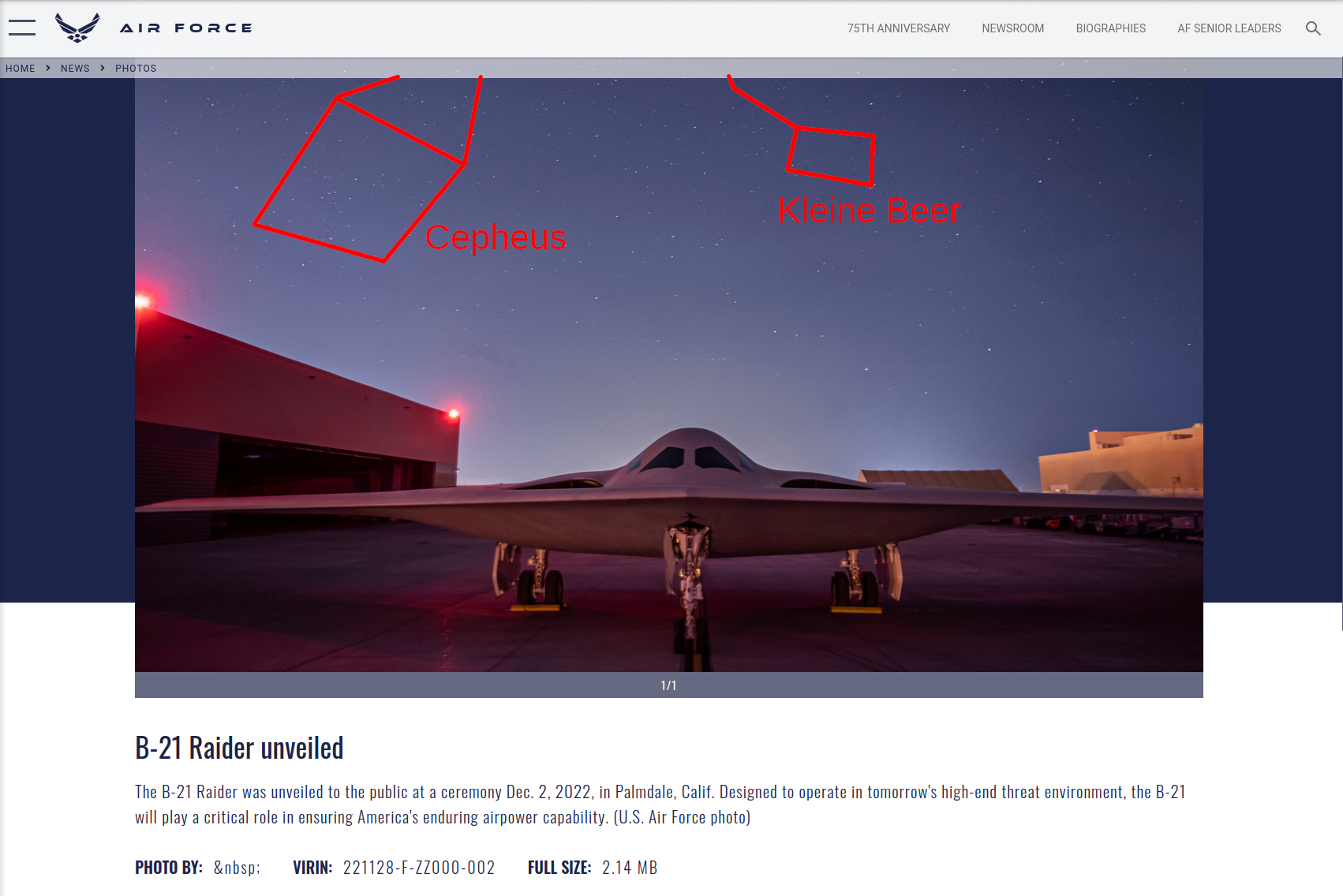The image size is (1343, 896).
Task: Click the 1/1 photo counter bar
Action: pyautogui.click(x=669, y=685)
